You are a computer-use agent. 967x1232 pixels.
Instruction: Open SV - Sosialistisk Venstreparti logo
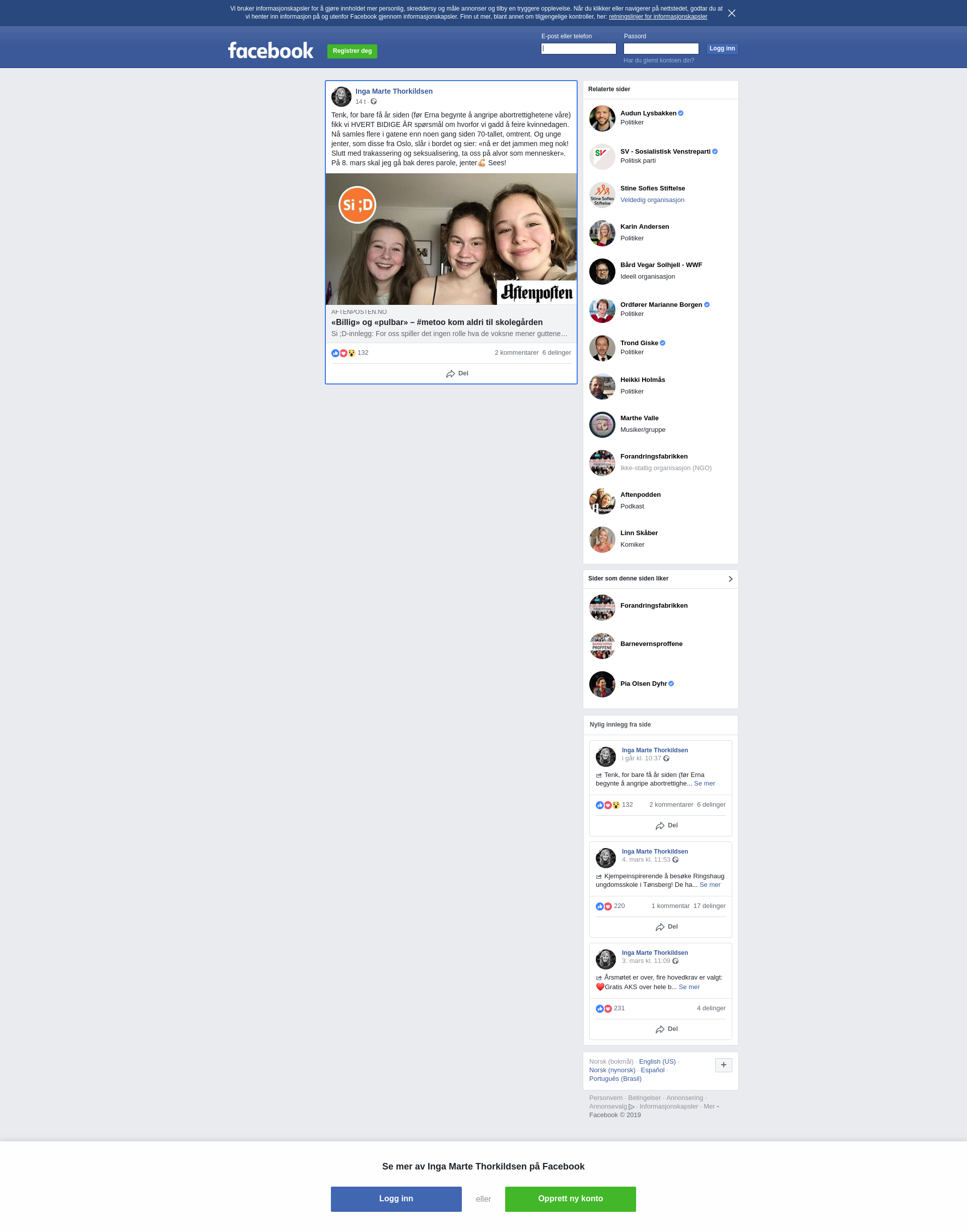tap(602, 157)
